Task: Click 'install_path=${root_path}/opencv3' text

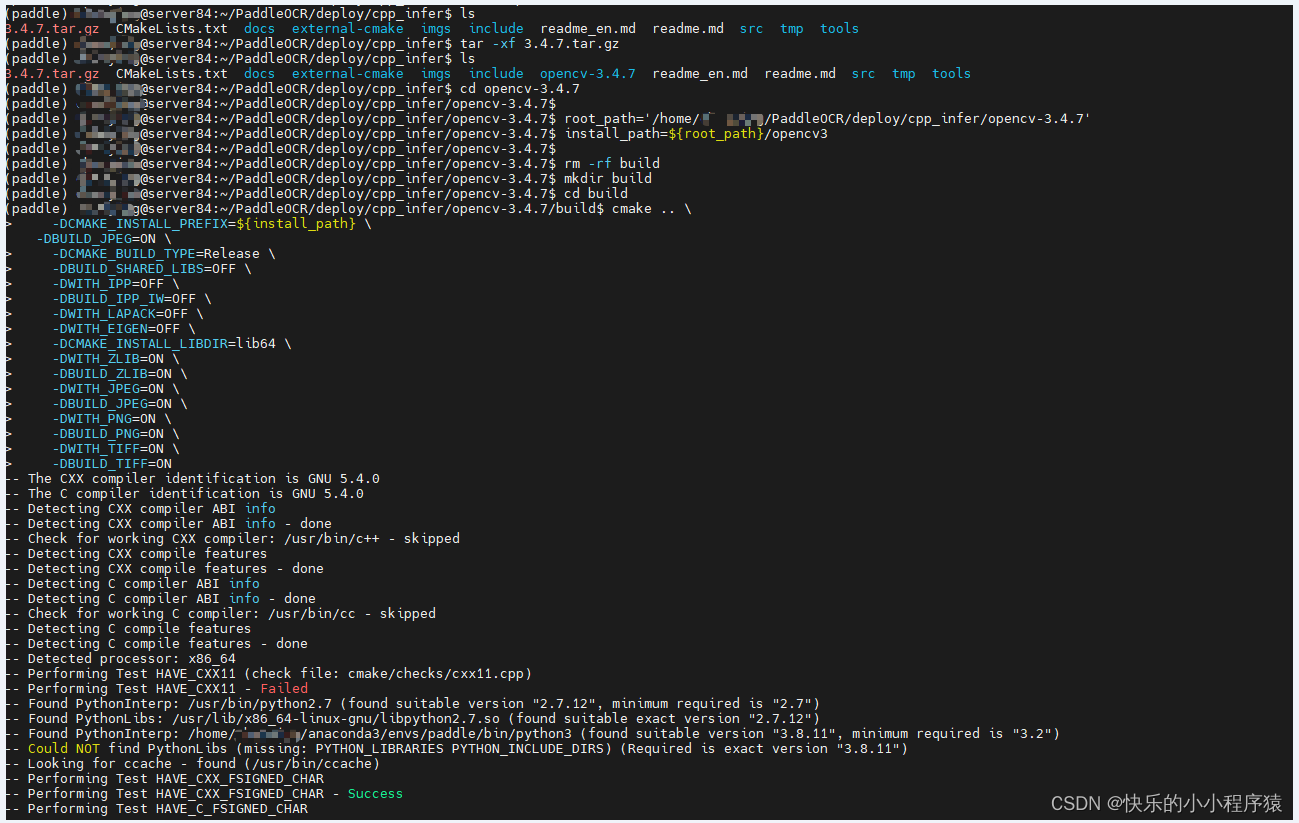Action: pos(696,134)
